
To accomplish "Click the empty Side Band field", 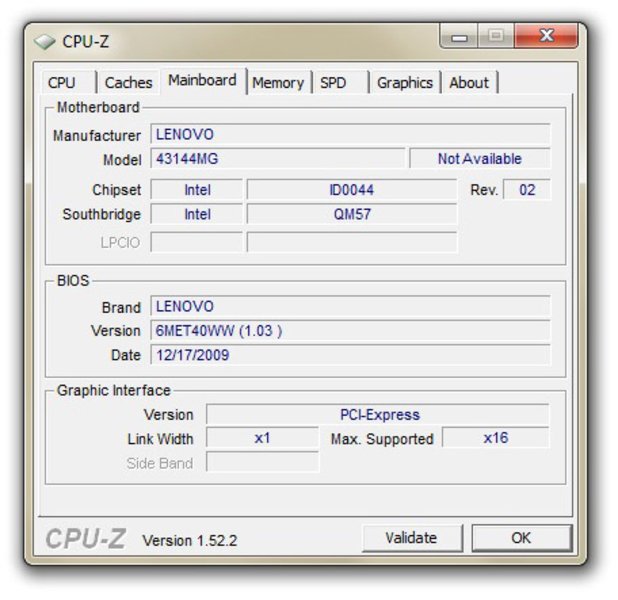I will (x=262, y=462).
